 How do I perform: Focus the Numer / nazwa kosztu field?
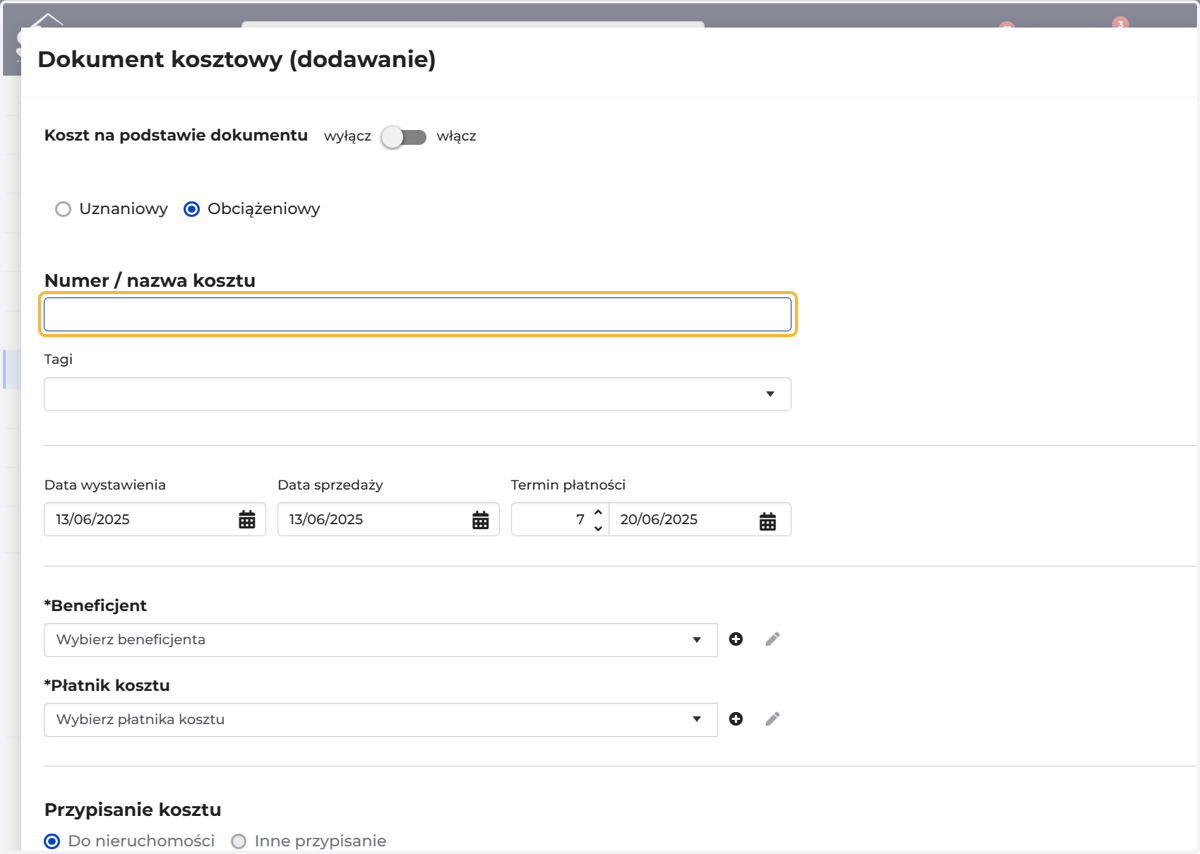pyautogui.click(x=418, y=314)
